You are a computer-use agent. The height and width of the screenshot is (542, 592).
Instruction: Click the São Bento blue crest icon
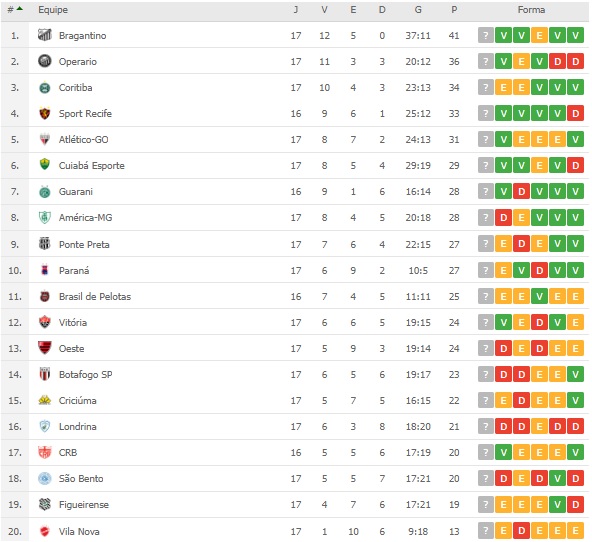coord(45,478)
